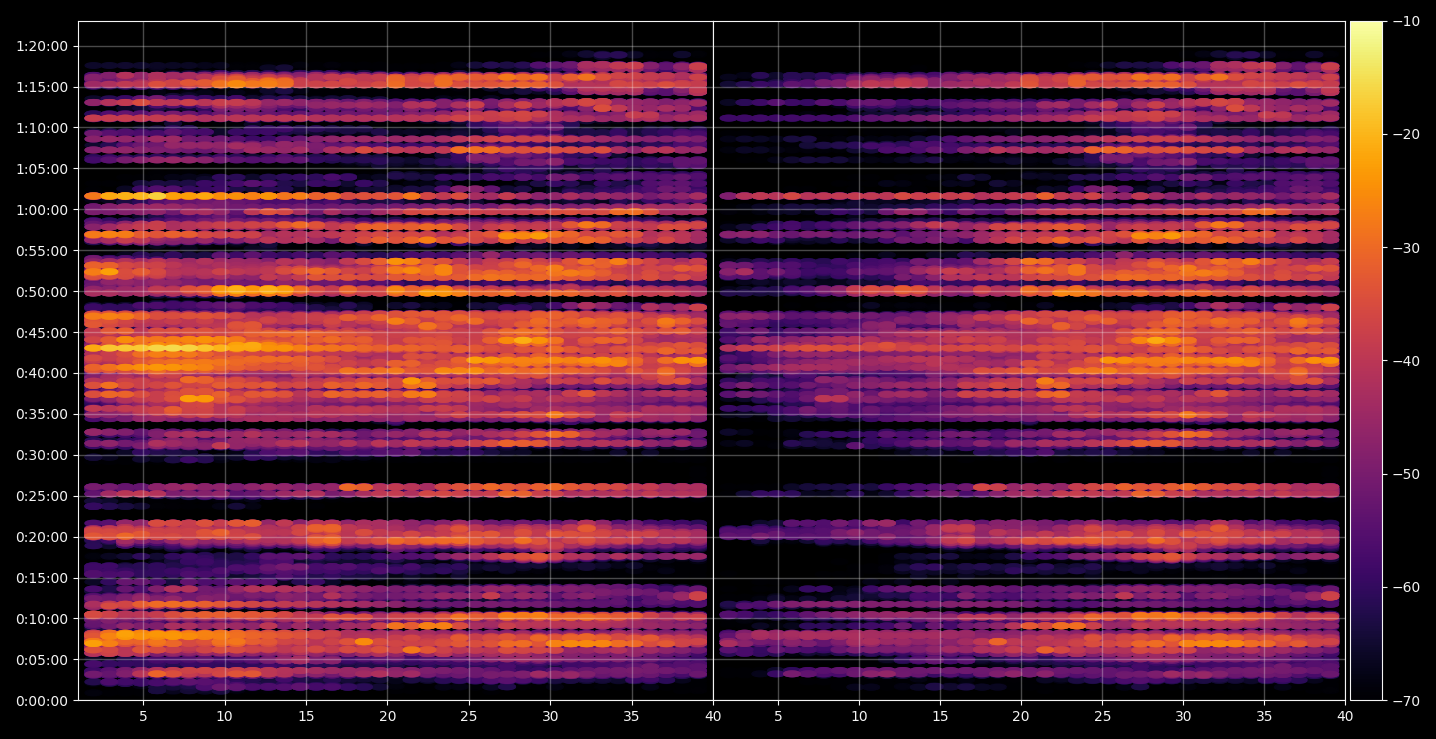Click the 0:10:00 time axis label

pyautogui.click(x=42, y=619)
